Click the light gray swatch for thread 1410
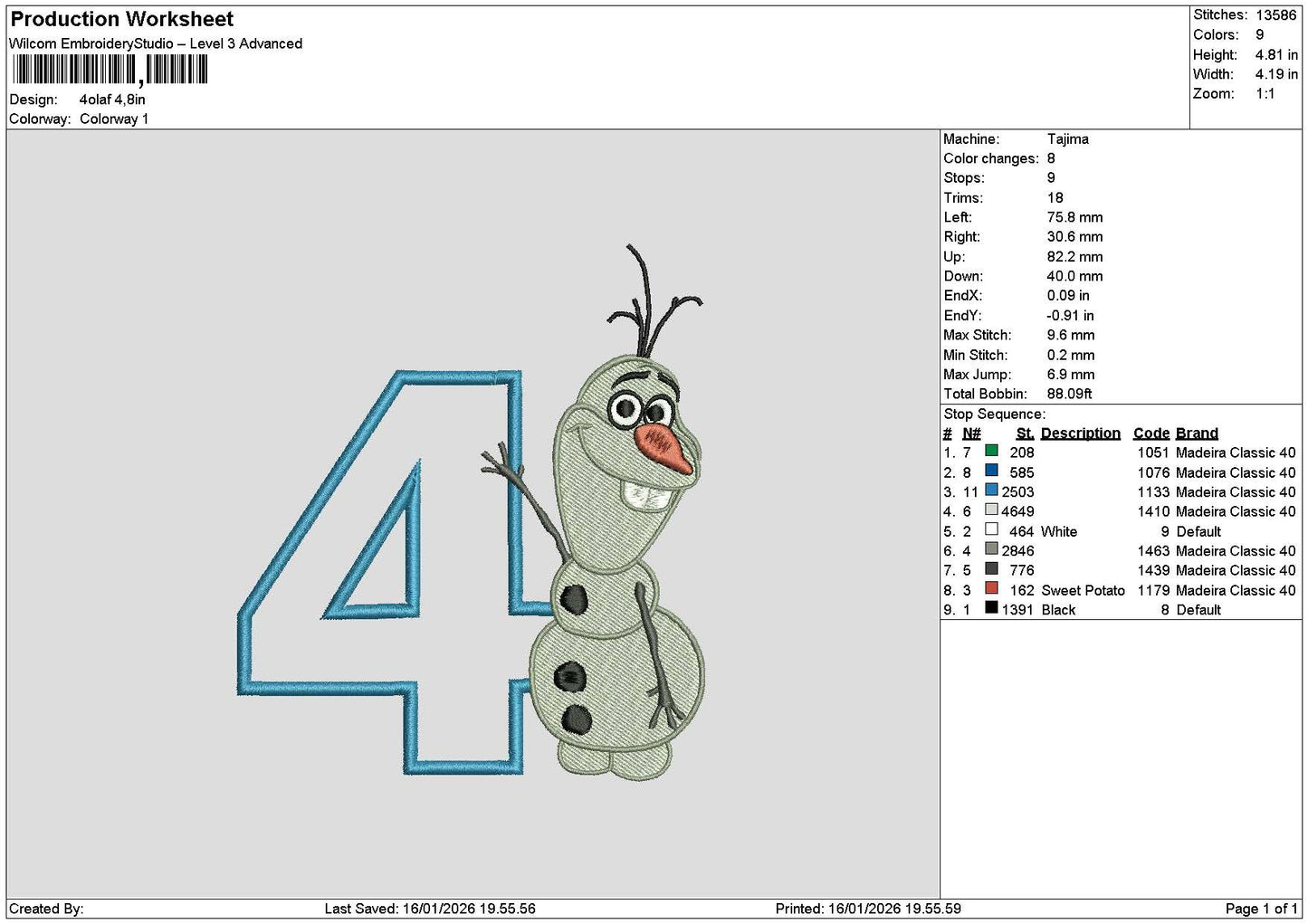1308x924 pixels. 991,510
